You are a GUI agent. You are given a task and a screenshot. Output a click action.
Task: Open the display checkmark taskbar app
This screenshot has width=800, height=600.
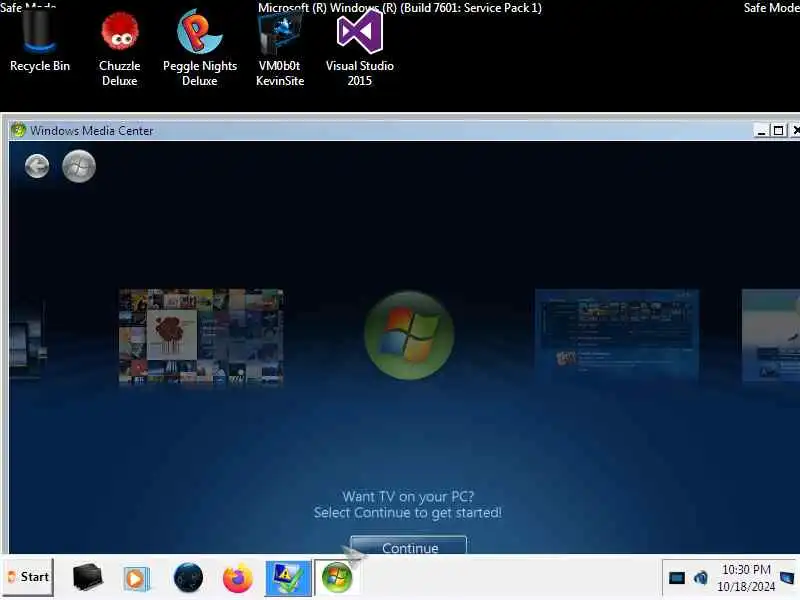[288, 578]
